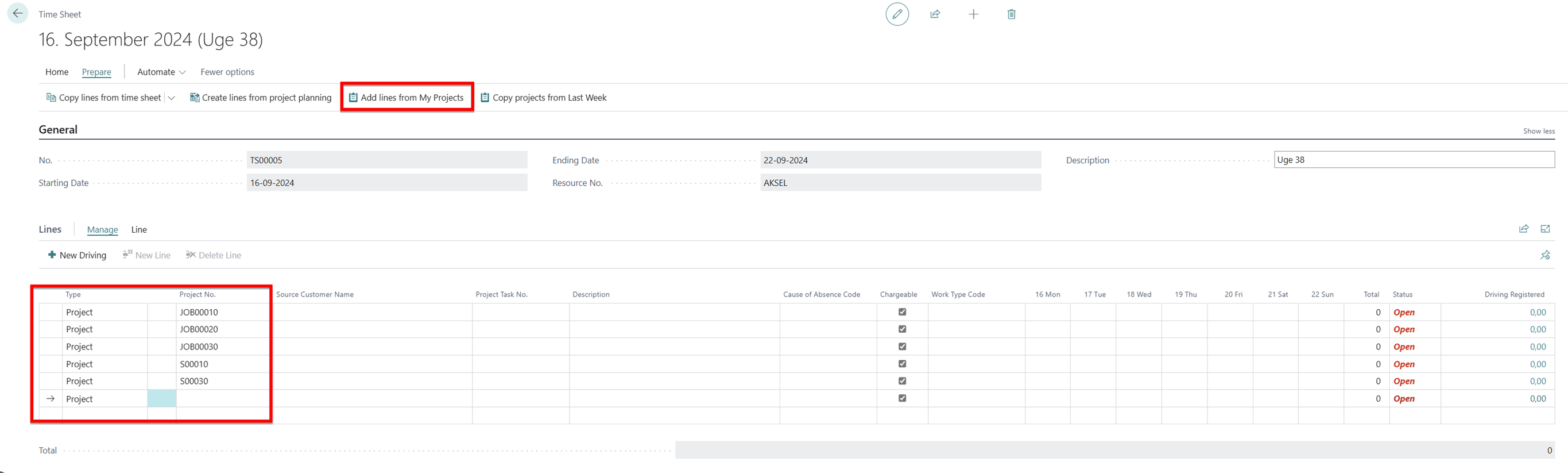Viewport: 1568px width, 473px height.
Task: Click the Total column header
Action: pos(1371,294)
